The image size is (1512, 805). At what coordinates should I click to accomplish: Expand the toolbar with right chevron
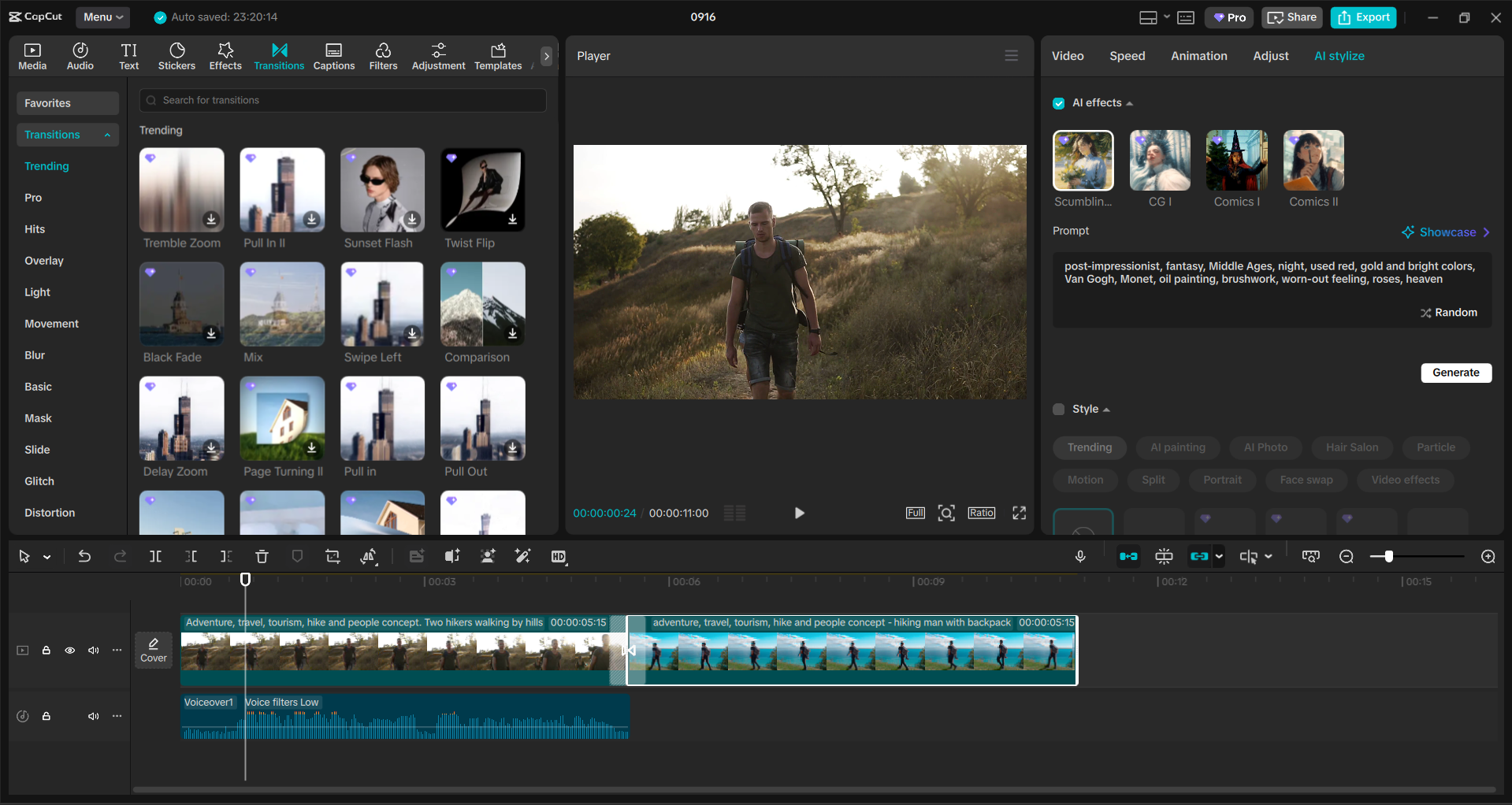pos(546,56)
